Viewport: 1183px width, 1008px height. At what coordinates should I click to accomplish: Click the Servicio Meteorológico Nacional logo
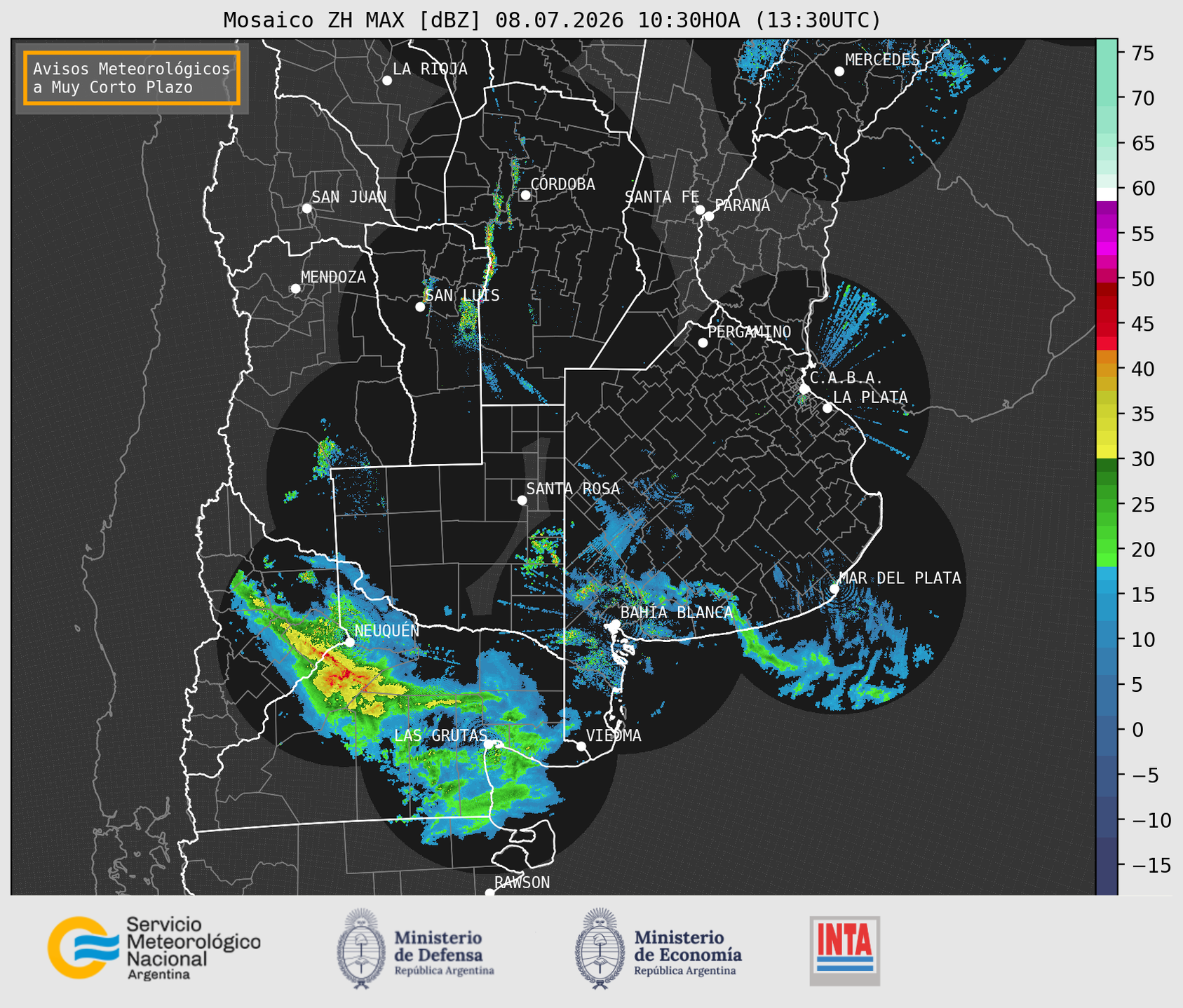tap(154, 948)
